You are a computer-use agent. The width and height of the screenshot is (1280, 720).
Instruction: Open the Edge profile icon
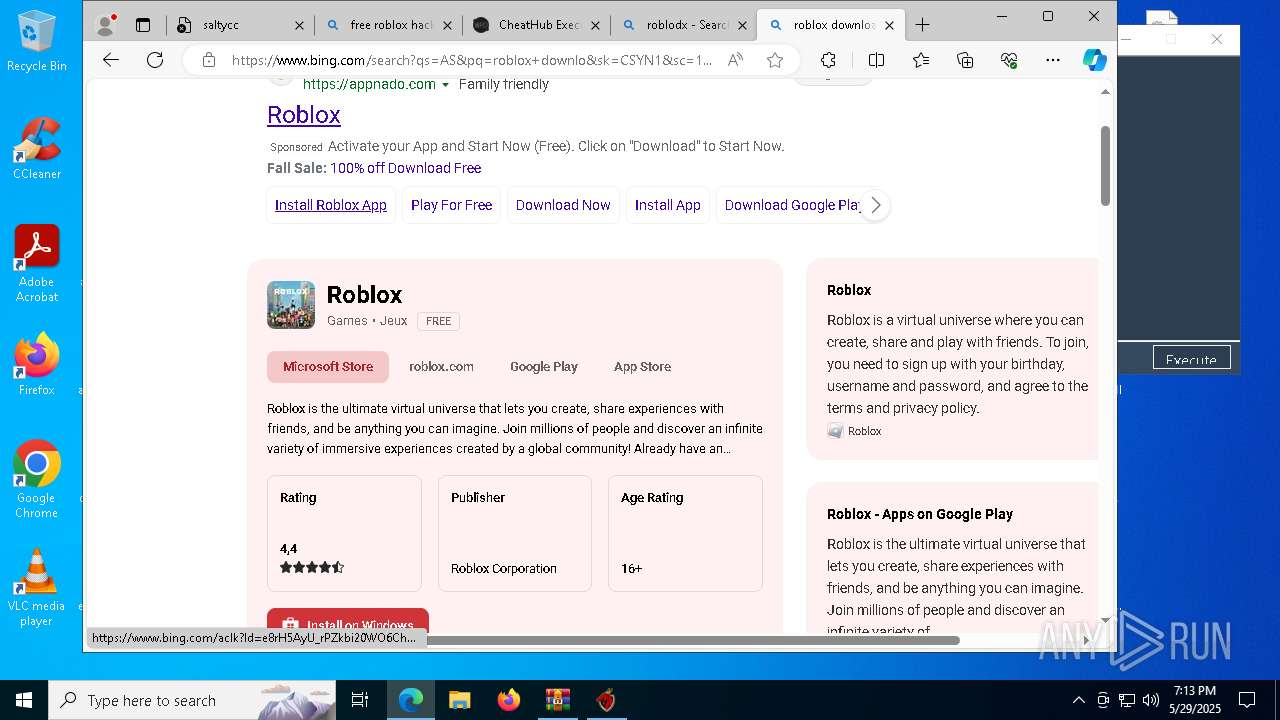coord(105,25)
